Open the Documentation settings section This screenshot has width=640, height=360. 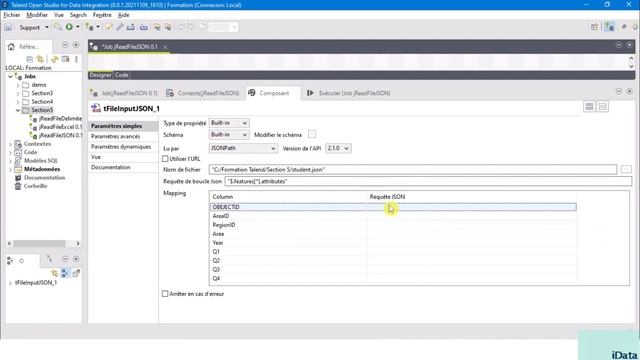click(123, 167)
